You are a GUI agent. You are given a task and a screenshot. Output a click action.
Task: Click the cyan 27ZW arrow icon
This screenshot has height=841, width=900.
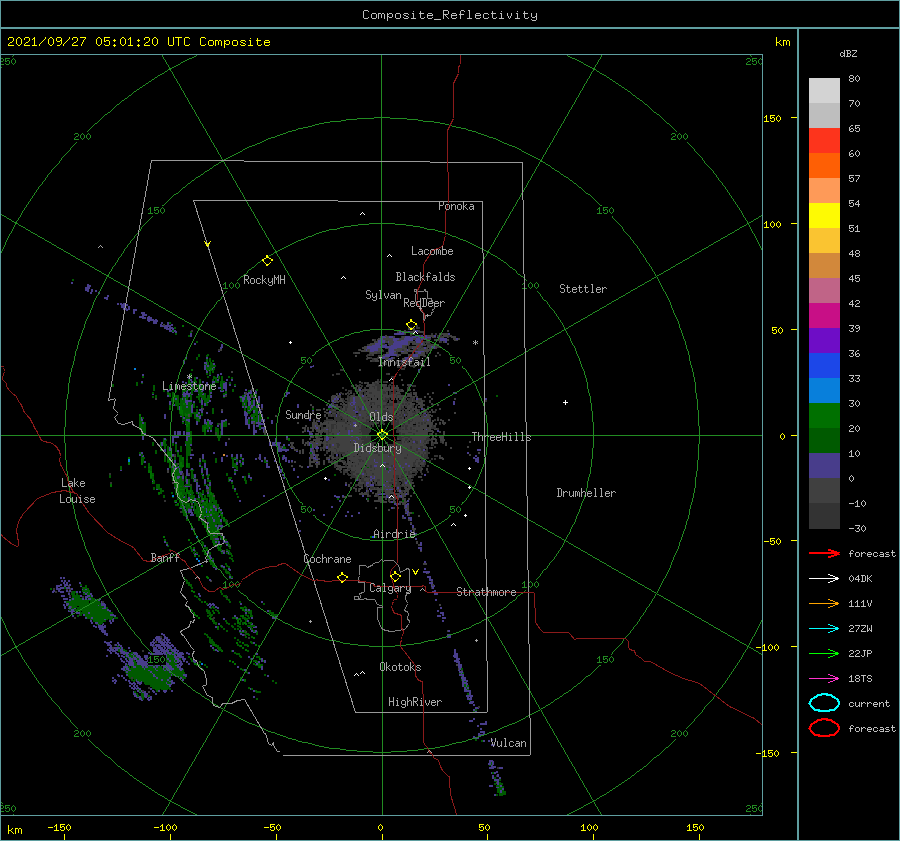[824, 629]
